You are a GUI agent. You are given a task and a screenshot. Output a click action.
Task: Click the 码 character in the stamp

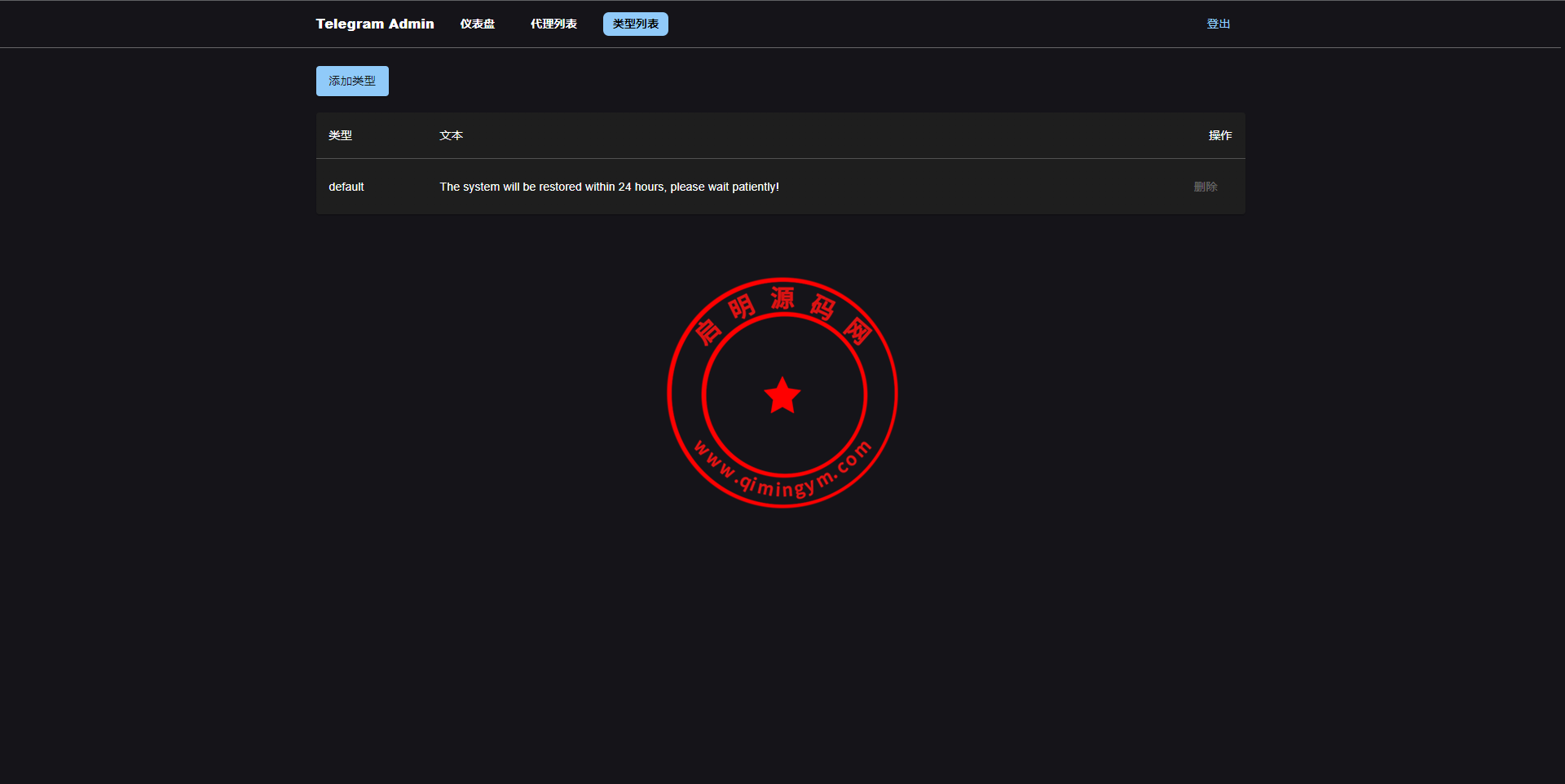[822, 307]
